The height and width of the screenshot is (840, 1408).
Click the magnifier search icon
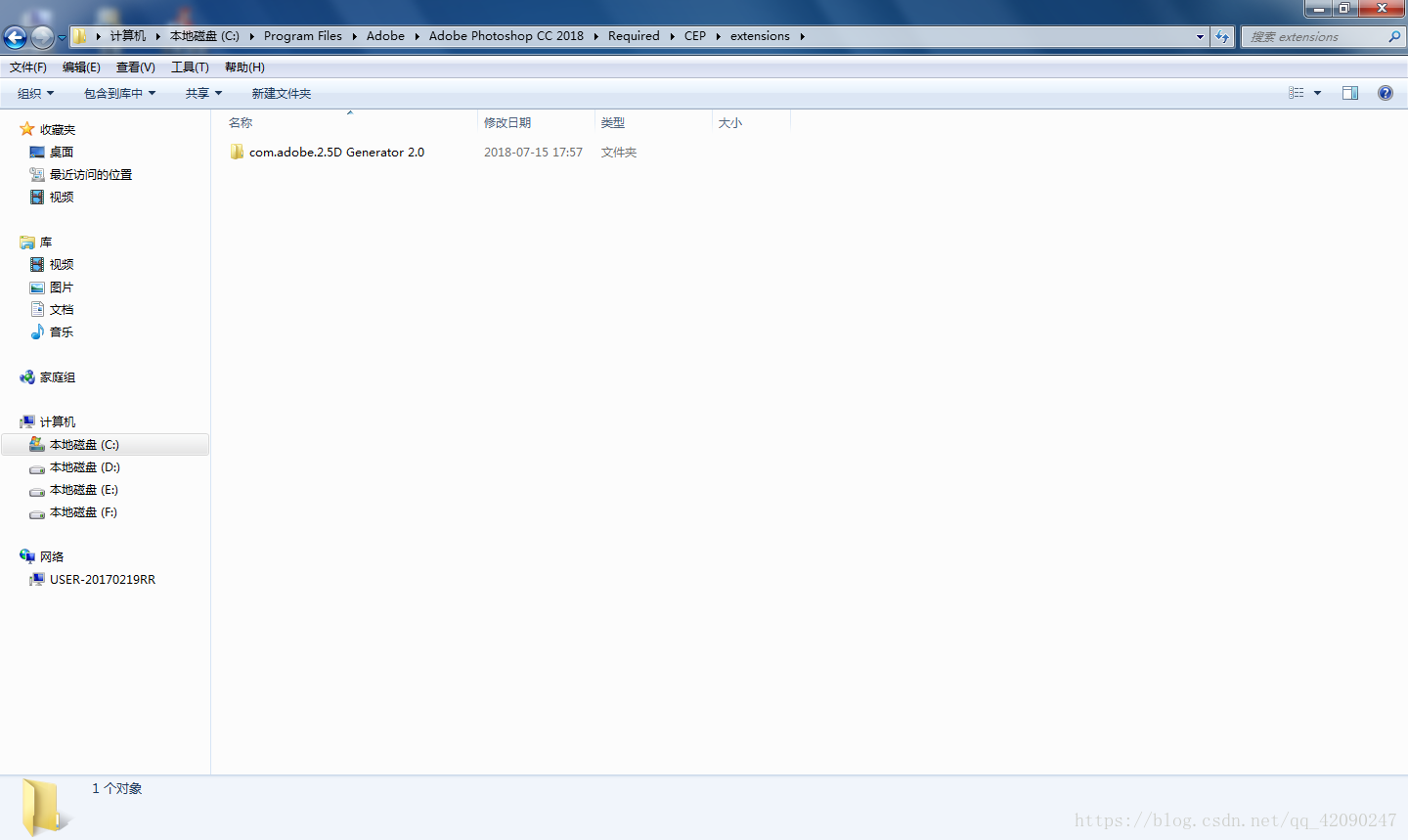1394,36
